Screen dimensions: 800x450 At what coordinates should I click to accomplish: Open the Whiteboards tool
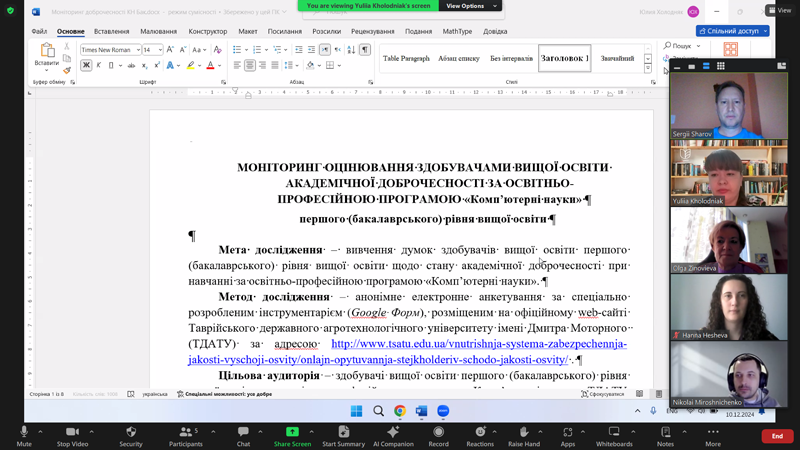pos(614,433)
